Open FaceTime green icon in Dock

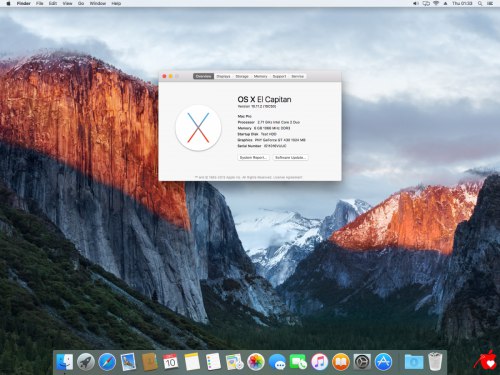298,362
